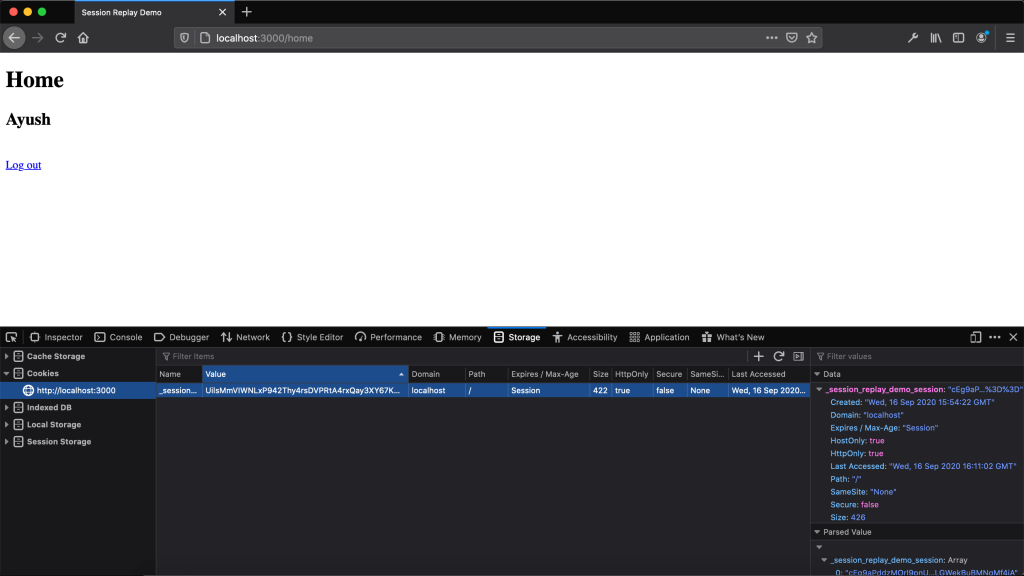Click the Log out link

[x=22, y=165]
